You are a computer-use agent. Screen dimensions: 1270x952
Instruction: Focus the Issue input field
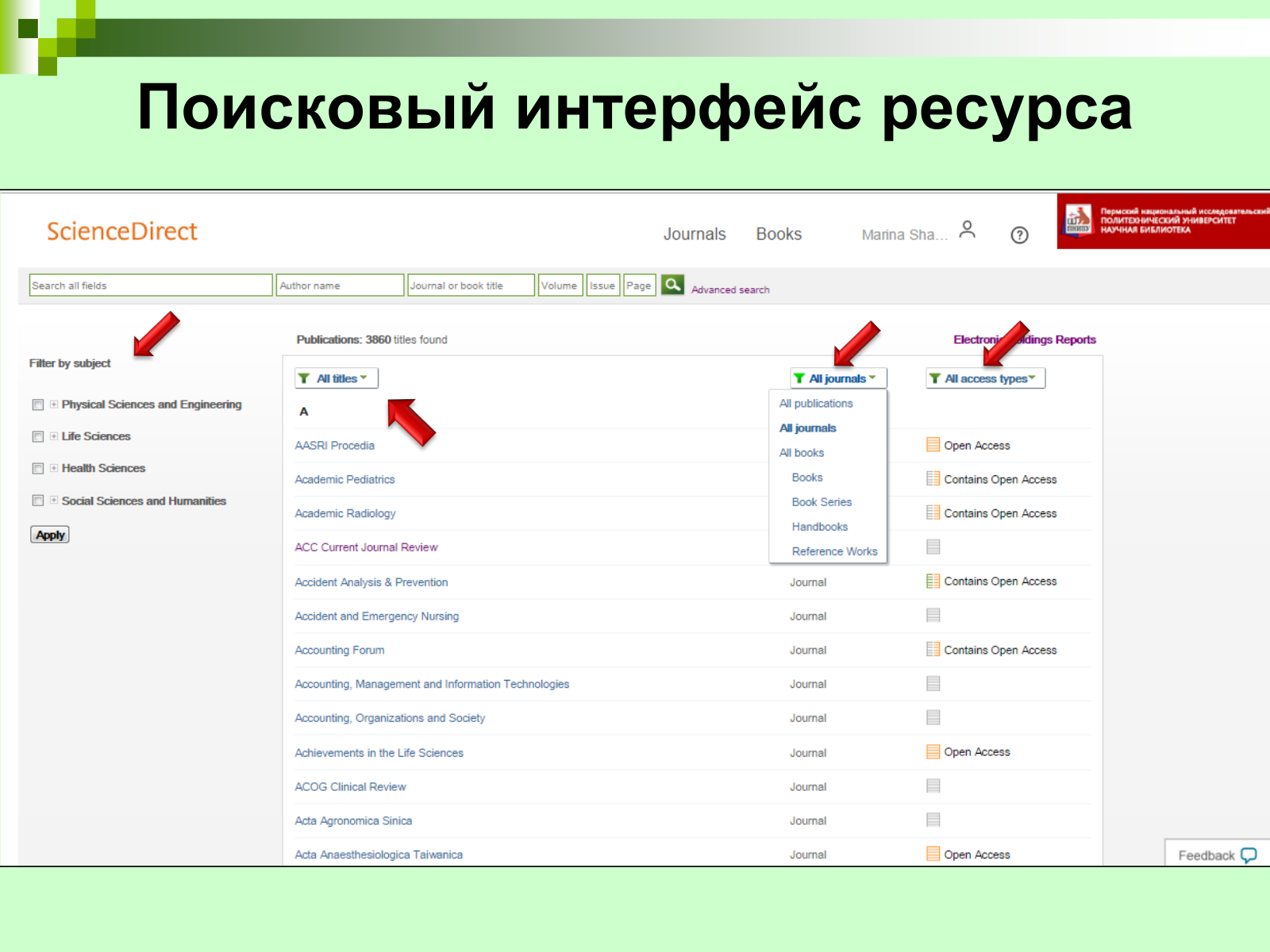point(603,285)
